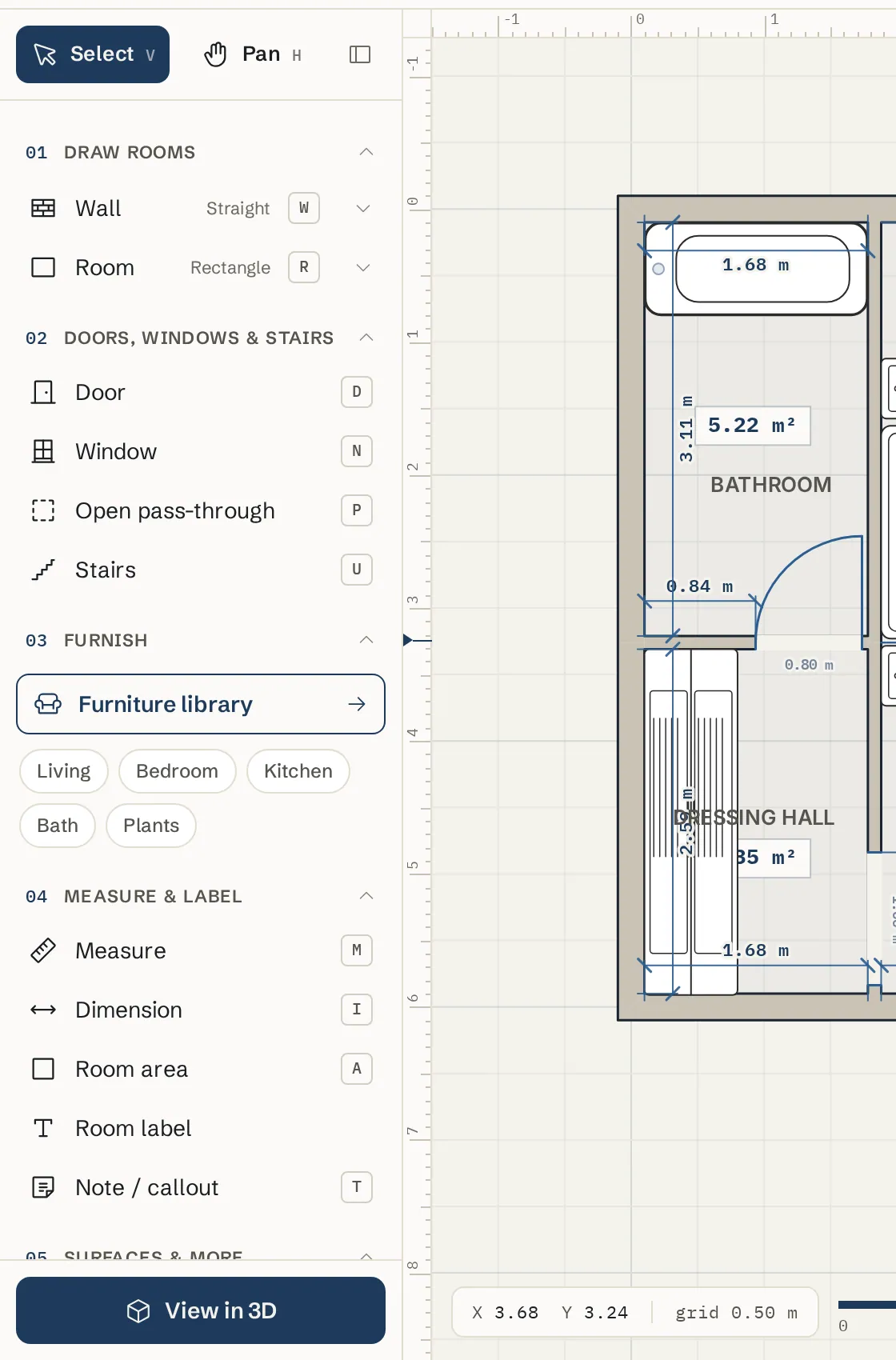Choose the Room rectangle tool icon

43,267
